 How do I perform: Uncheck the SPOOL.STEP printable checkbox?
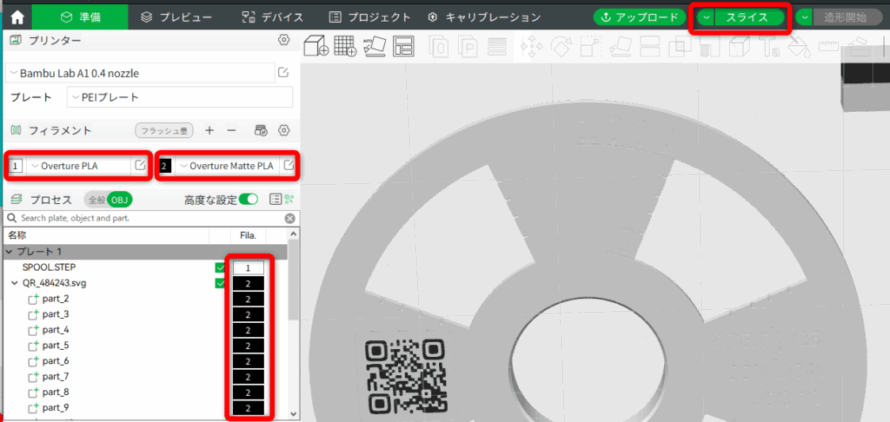click(x=220, y=268)
